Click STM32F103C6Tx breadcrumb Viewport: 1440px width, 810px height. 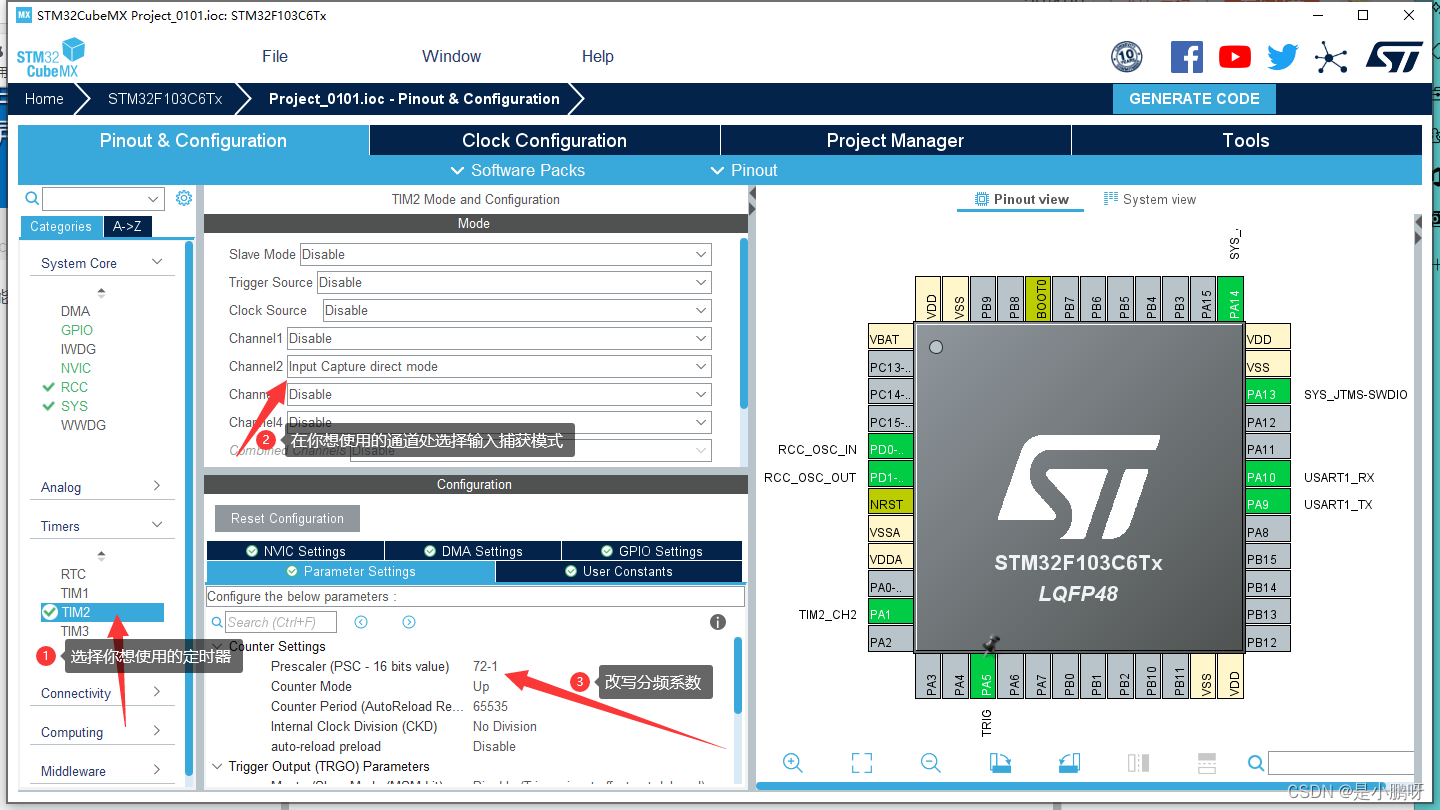pos(165,99)
